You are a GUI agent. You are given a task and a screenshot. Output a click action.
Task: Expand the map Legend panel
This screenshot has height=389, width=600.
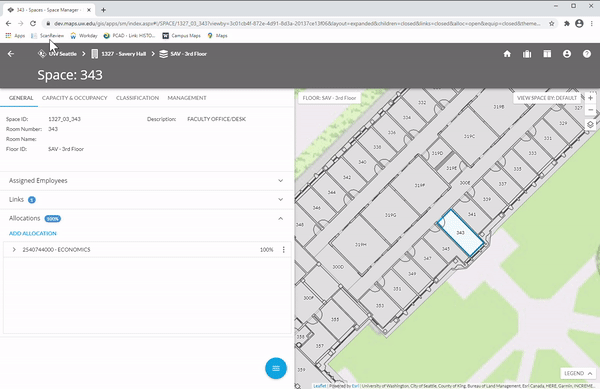click(x=578, y=373)
